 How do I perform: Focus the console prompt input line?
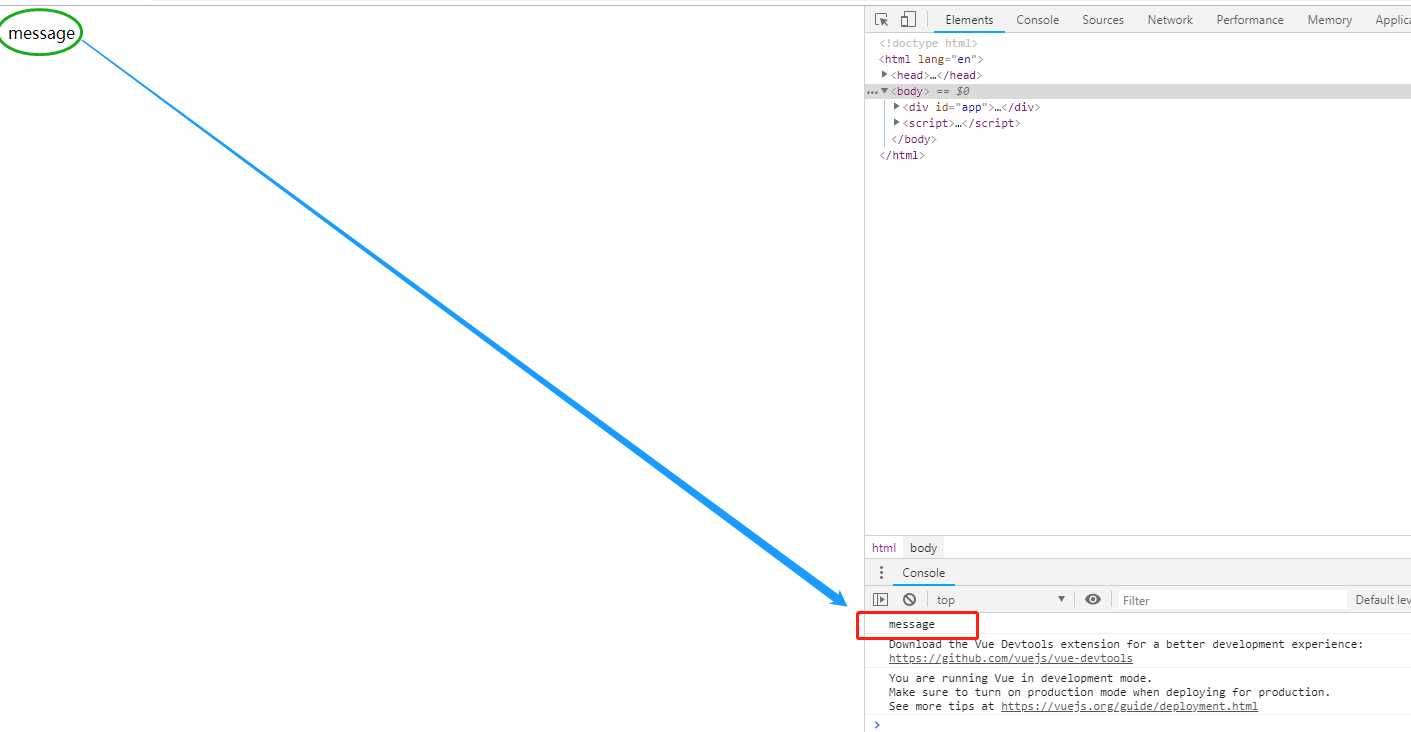(x=1145, y=724)
